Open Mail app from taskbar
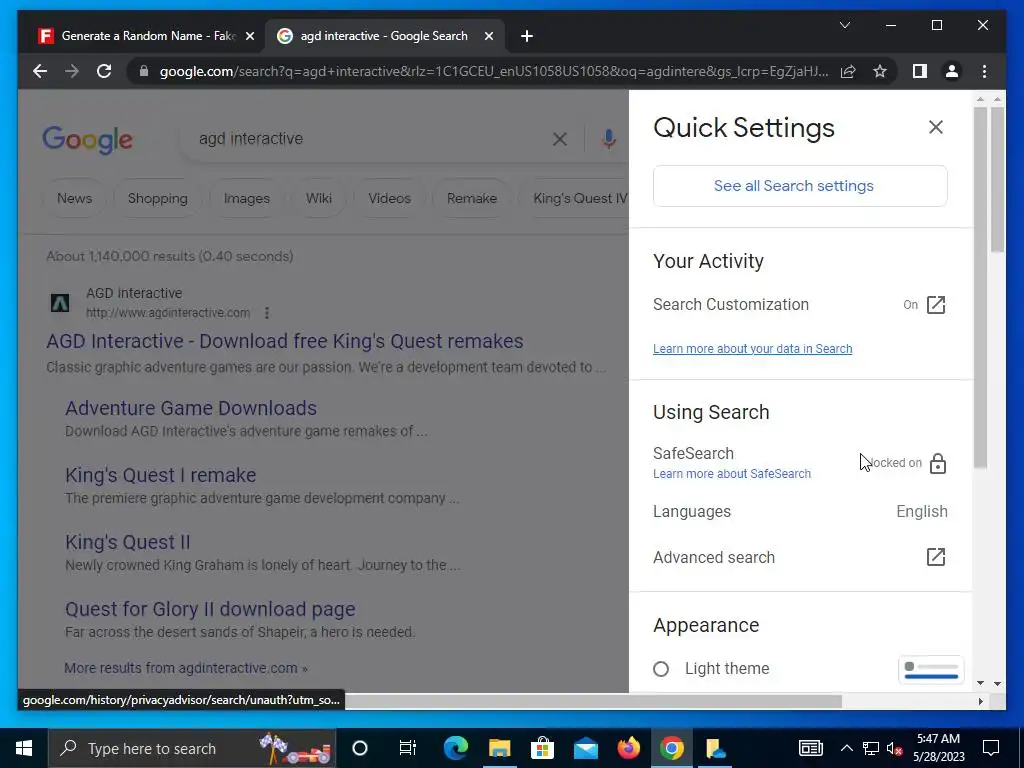 [x=585, y=748]
